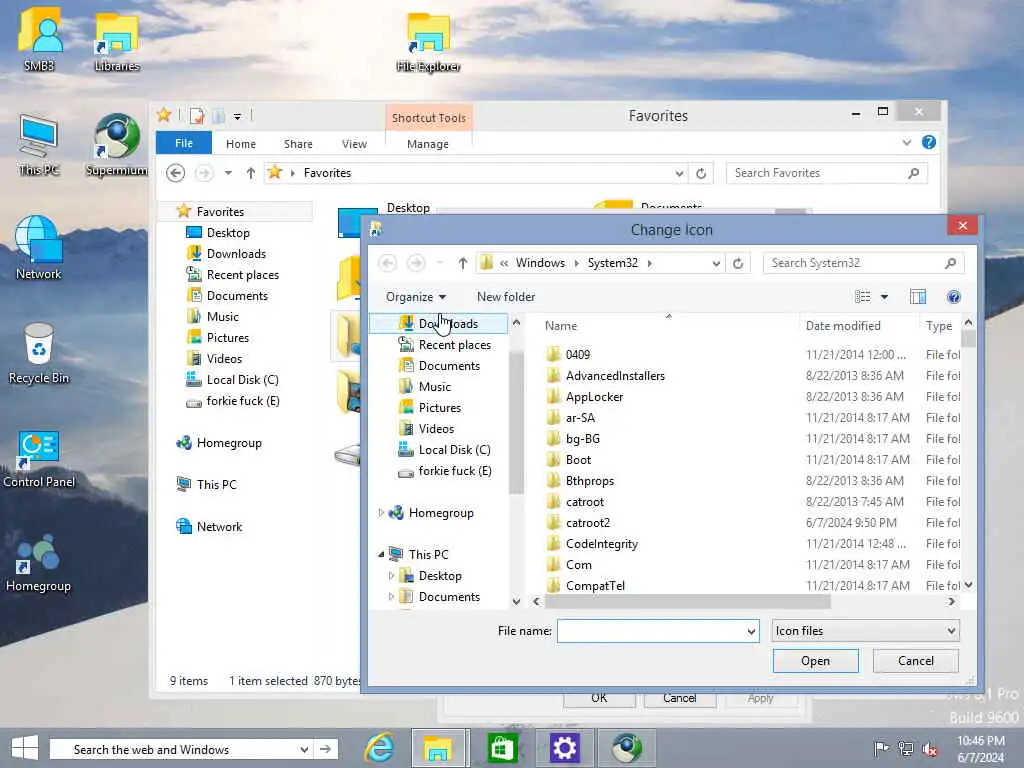Open the Recycle Bin desktop icon
Viewport: 1024px width, 768px height.
point(39,353)
